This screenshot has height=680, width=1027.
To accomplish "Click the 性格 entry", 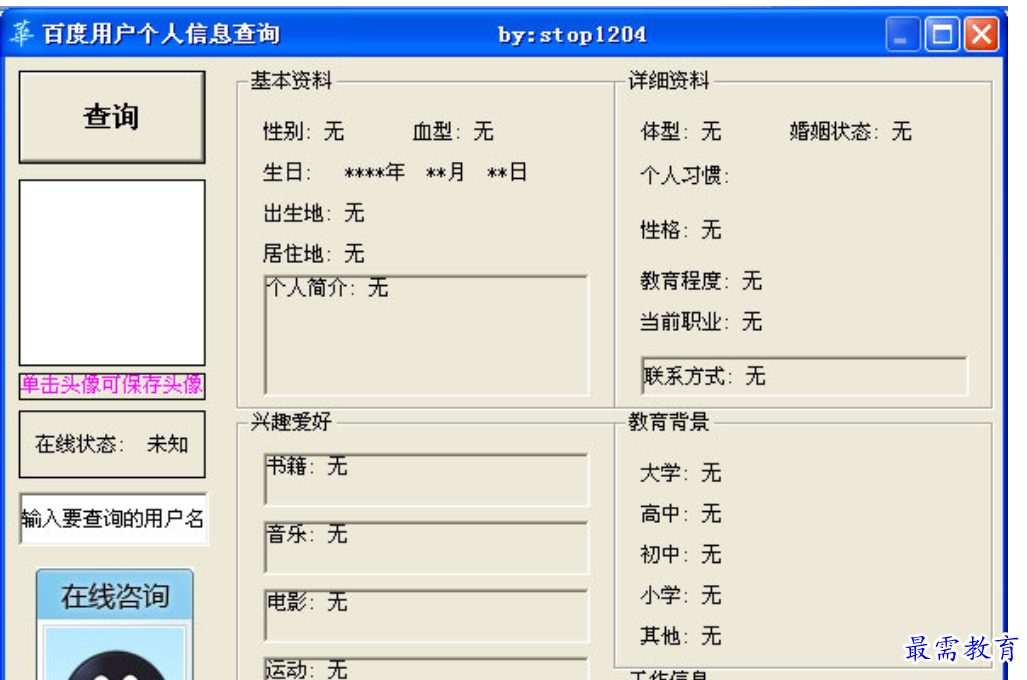I will [x=681, y=230].
